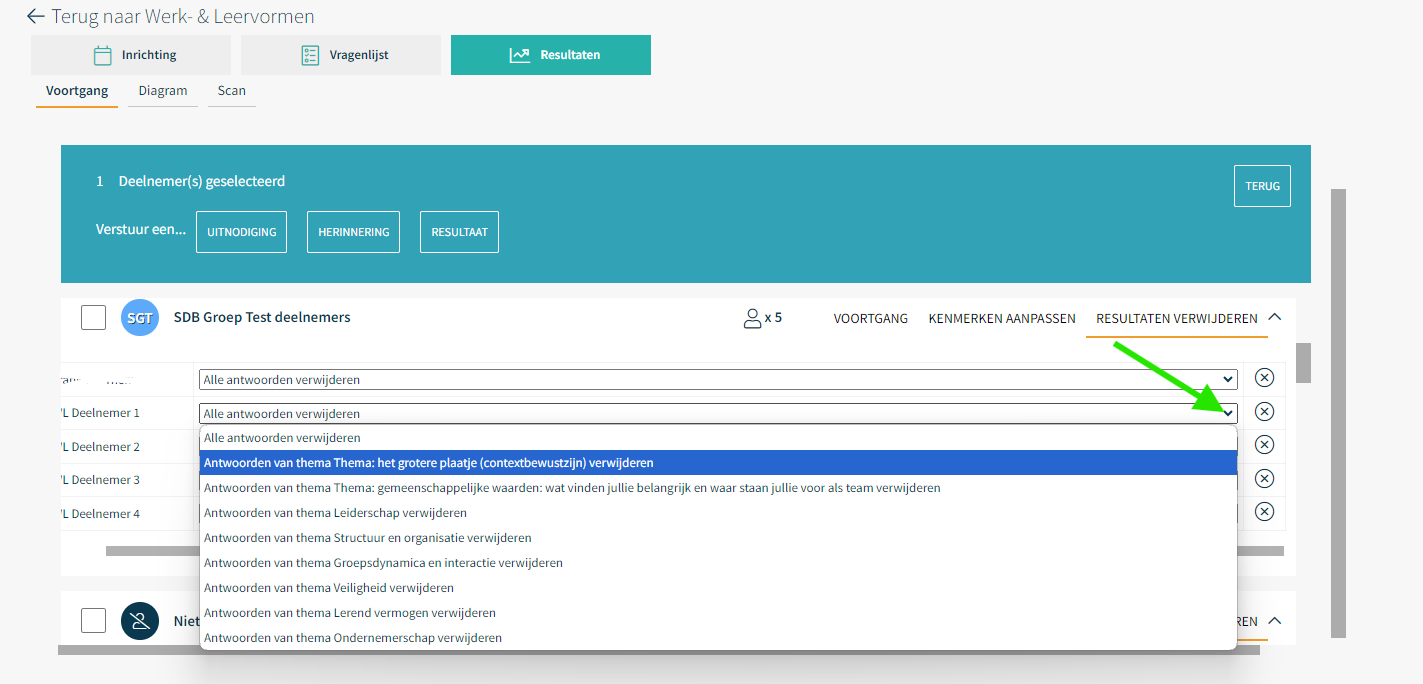Screen dimensions: 1423x684
Task: Click the delete circle-x icon for Deelnemer 1
Action: 1264,412
